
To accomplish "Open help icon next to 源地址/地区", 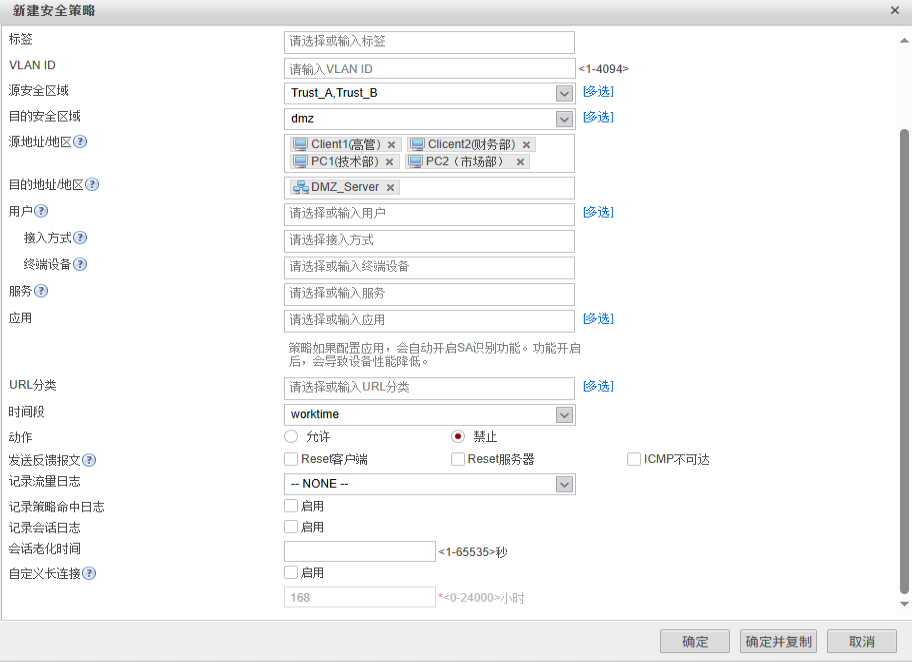I will pyautogui.click(x=80, y=141).
